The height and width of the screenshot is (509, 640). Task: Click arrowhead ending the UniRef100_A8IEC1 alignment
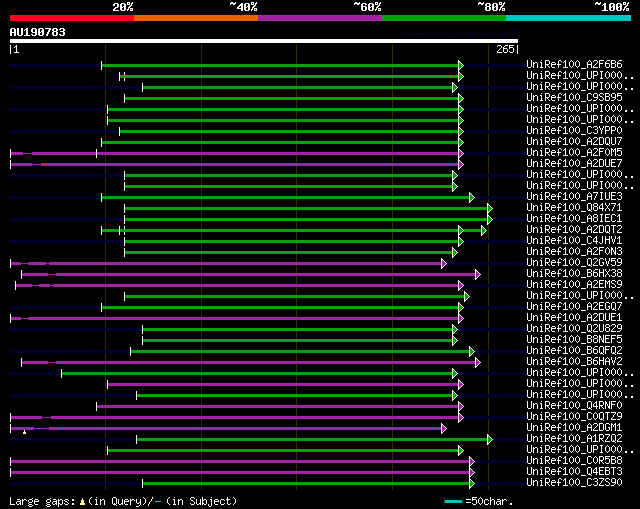click(x=490, y=220)
